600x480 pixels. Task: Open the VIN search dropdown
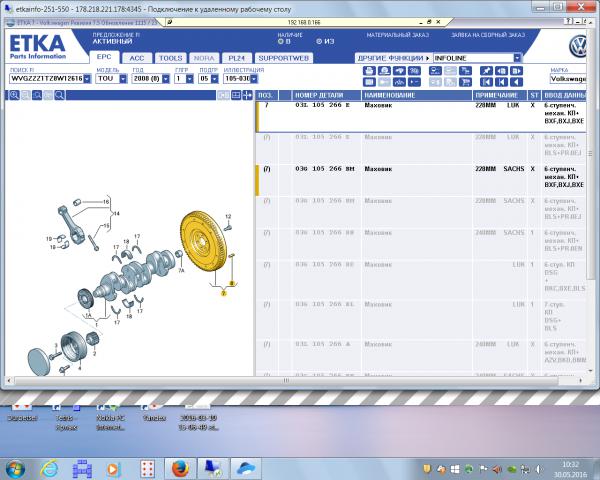(x=87, y=78)
